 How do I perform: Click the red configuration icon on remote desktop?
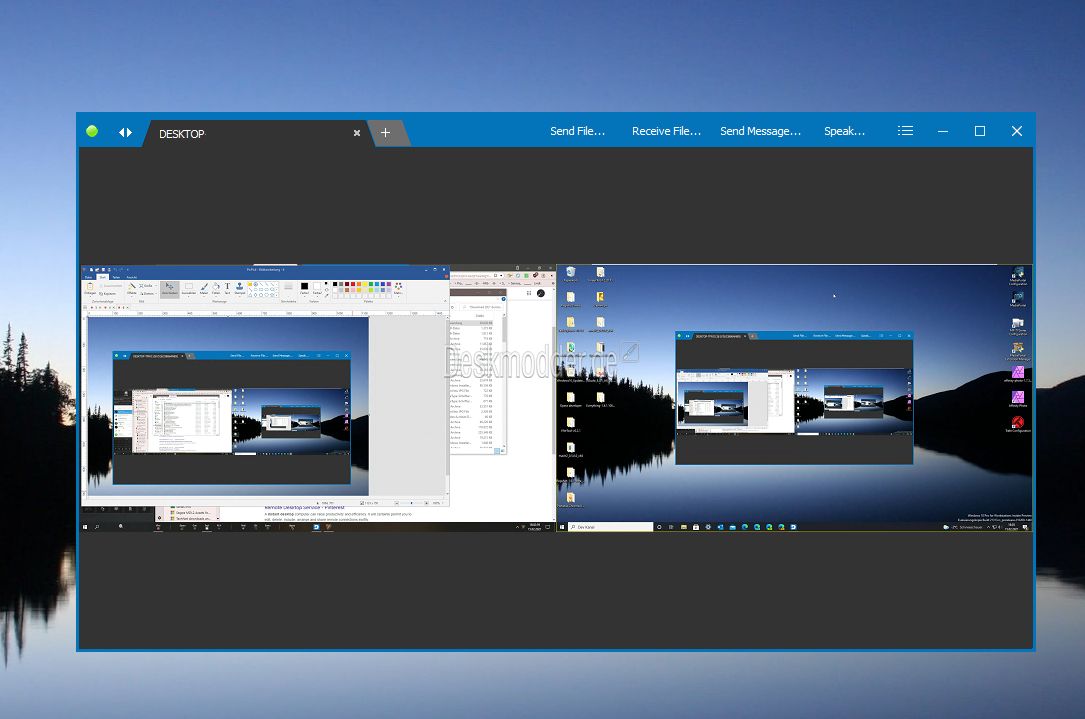coord(1017,422)
